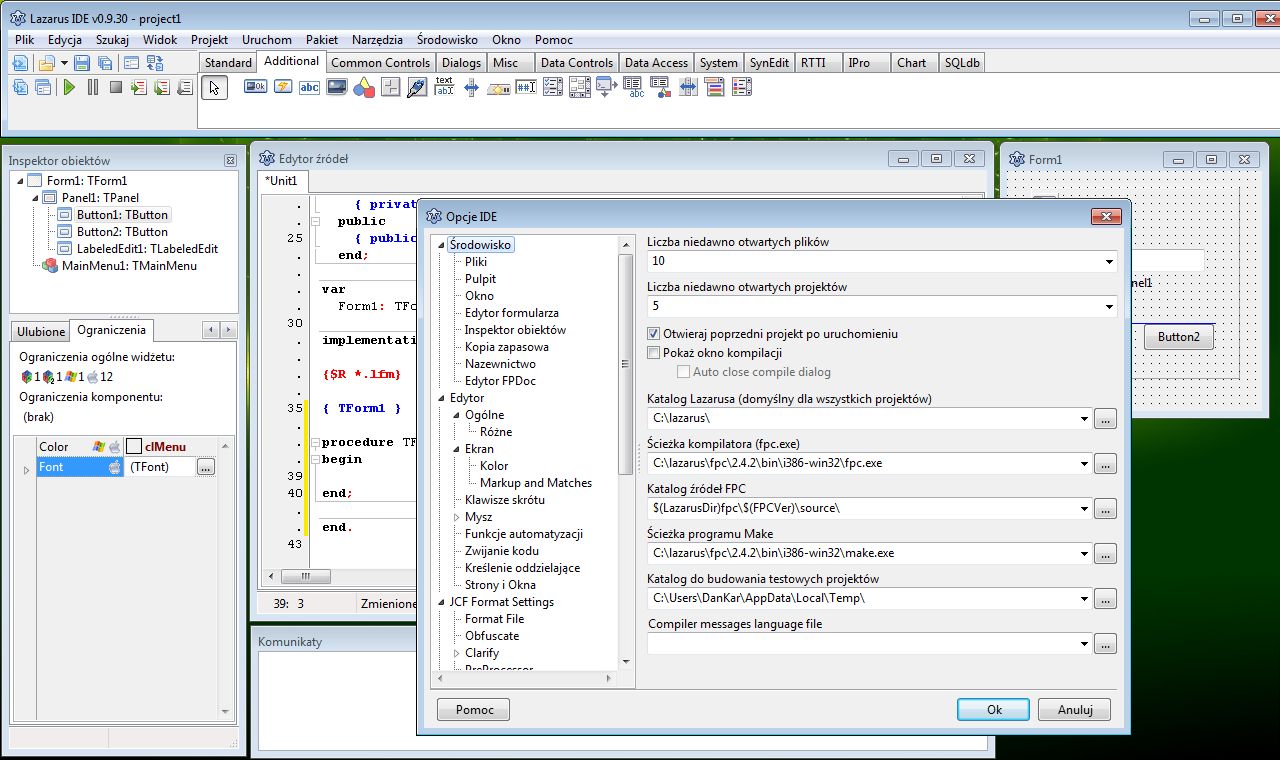This screenshot has height=760, width=1280.
Task: Open the compiler messages language file dropdown
Action: 1083,644
